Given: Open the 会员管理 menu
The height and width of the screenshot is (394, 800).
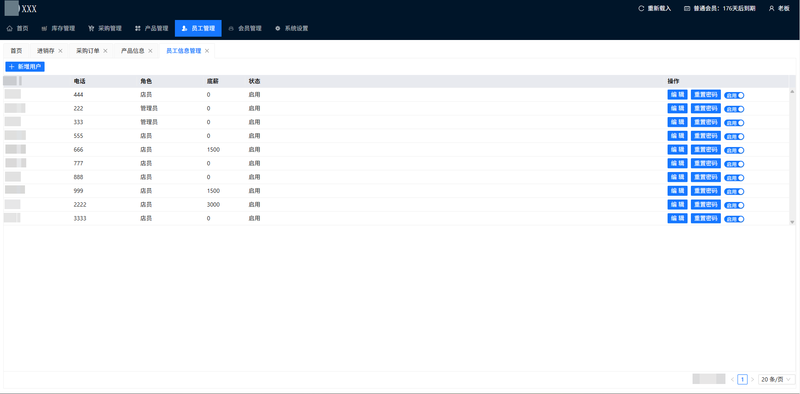Looking at the screenshot, I should click(x=245, y=29).
